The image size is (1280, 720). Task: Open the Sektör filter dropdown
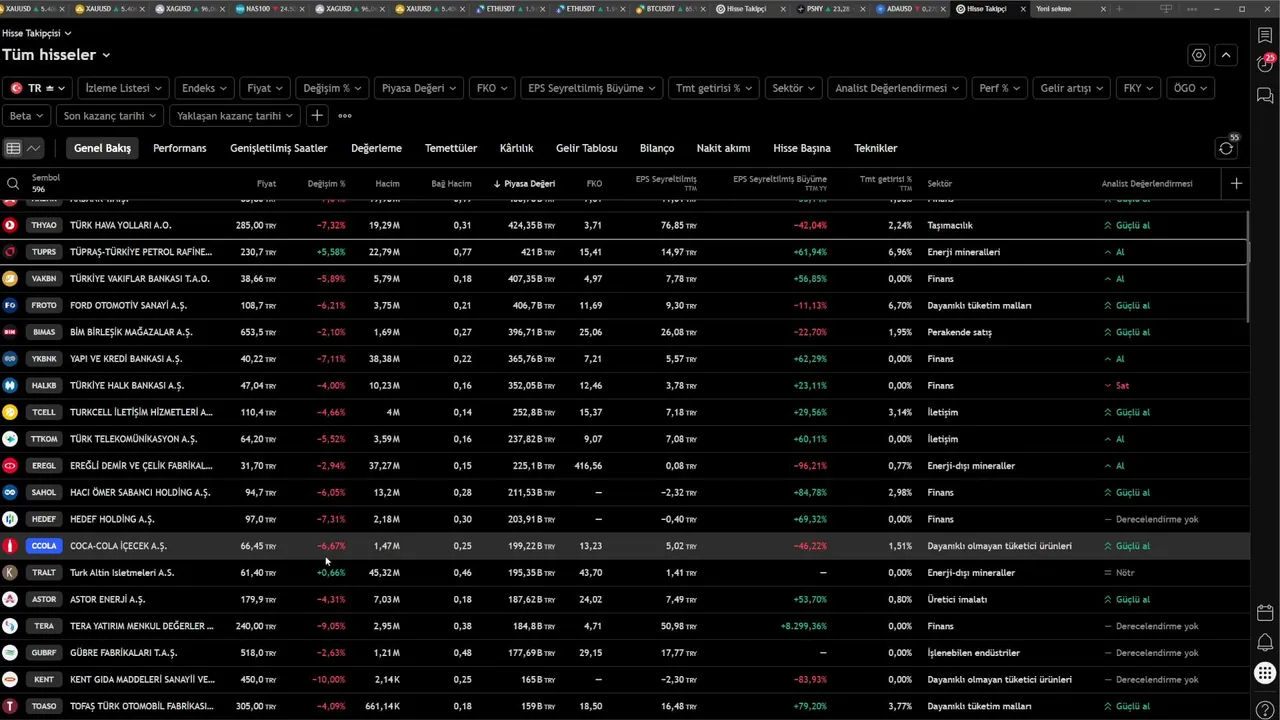click(794, 88)
